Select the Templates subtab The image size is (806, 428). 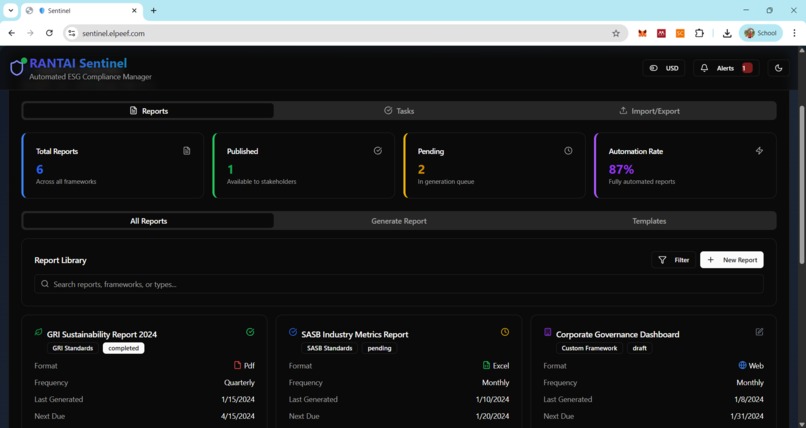[649, 221]
